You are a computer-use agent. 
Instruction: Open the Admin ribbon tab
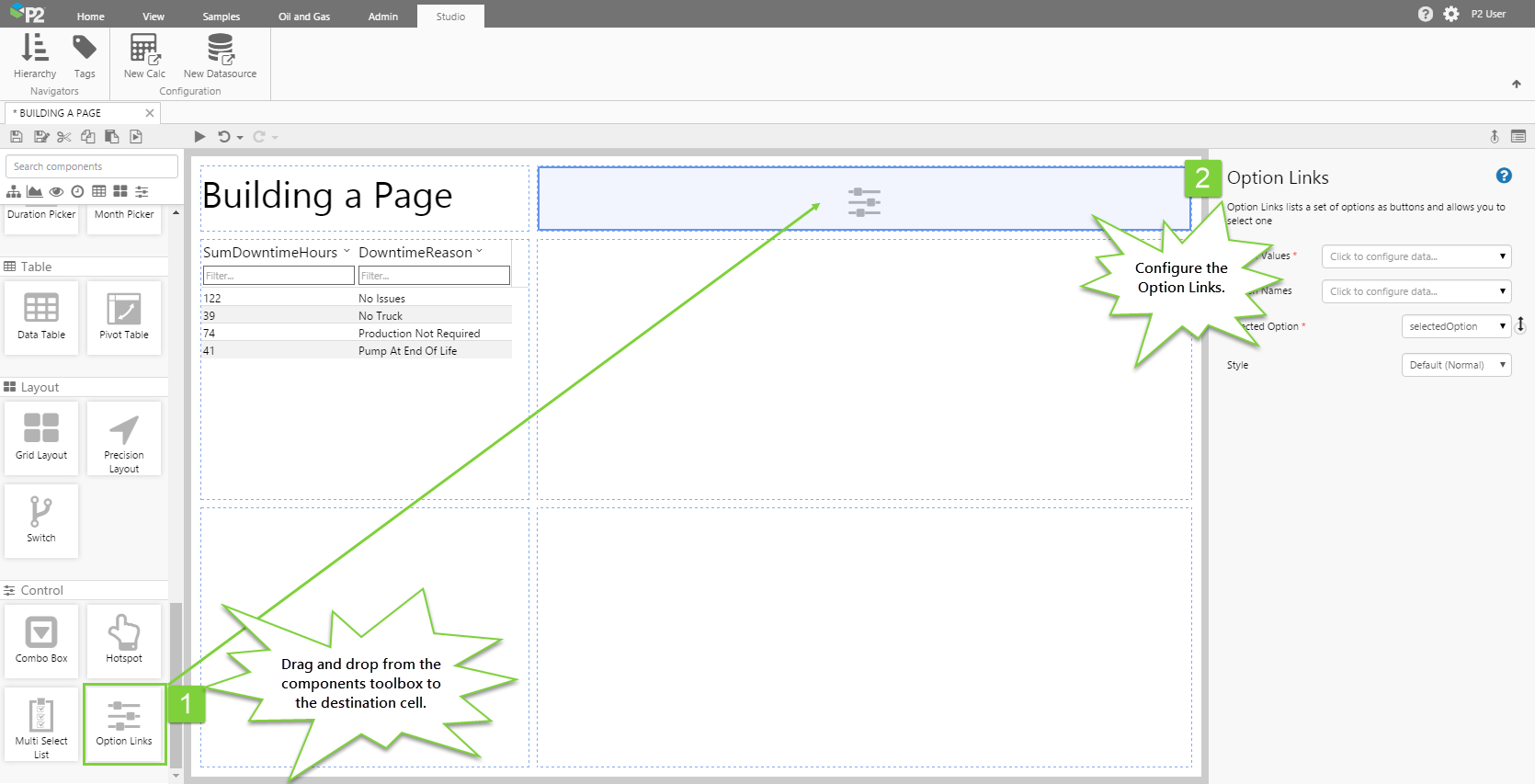click(x=383, y=17)
